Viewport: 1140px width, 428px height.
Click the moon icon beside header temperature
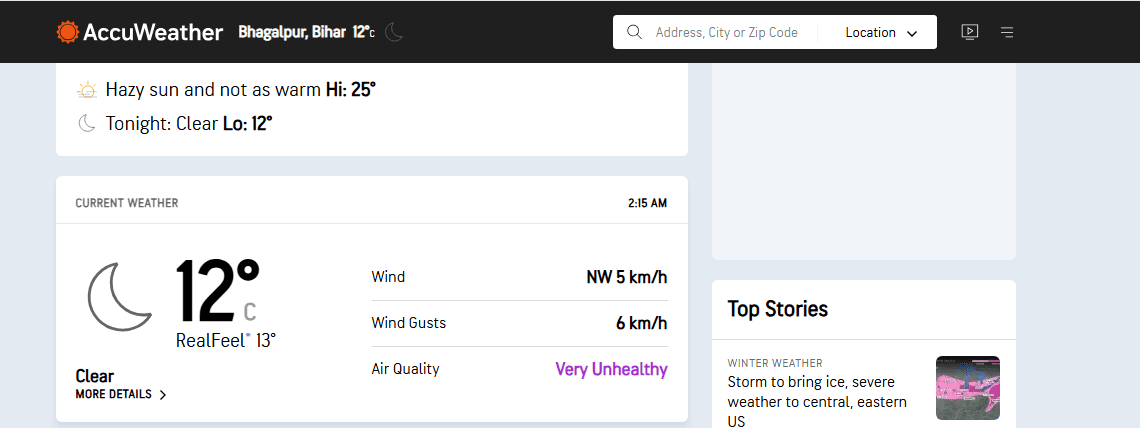pyautogui.click(x=394, y=32)
